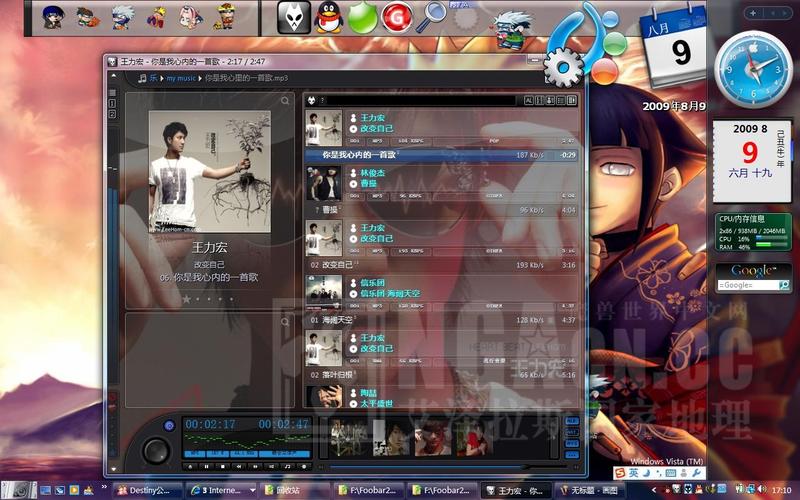Open search magnifier in album art panel
The image size is (800, 500).
pos(285,101)
